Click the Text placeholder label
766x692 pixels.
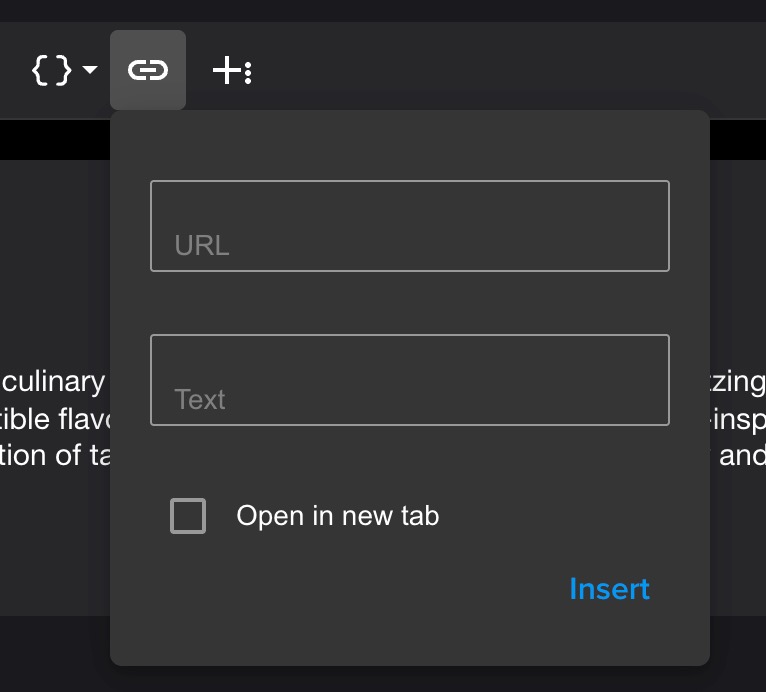(200, 400)
